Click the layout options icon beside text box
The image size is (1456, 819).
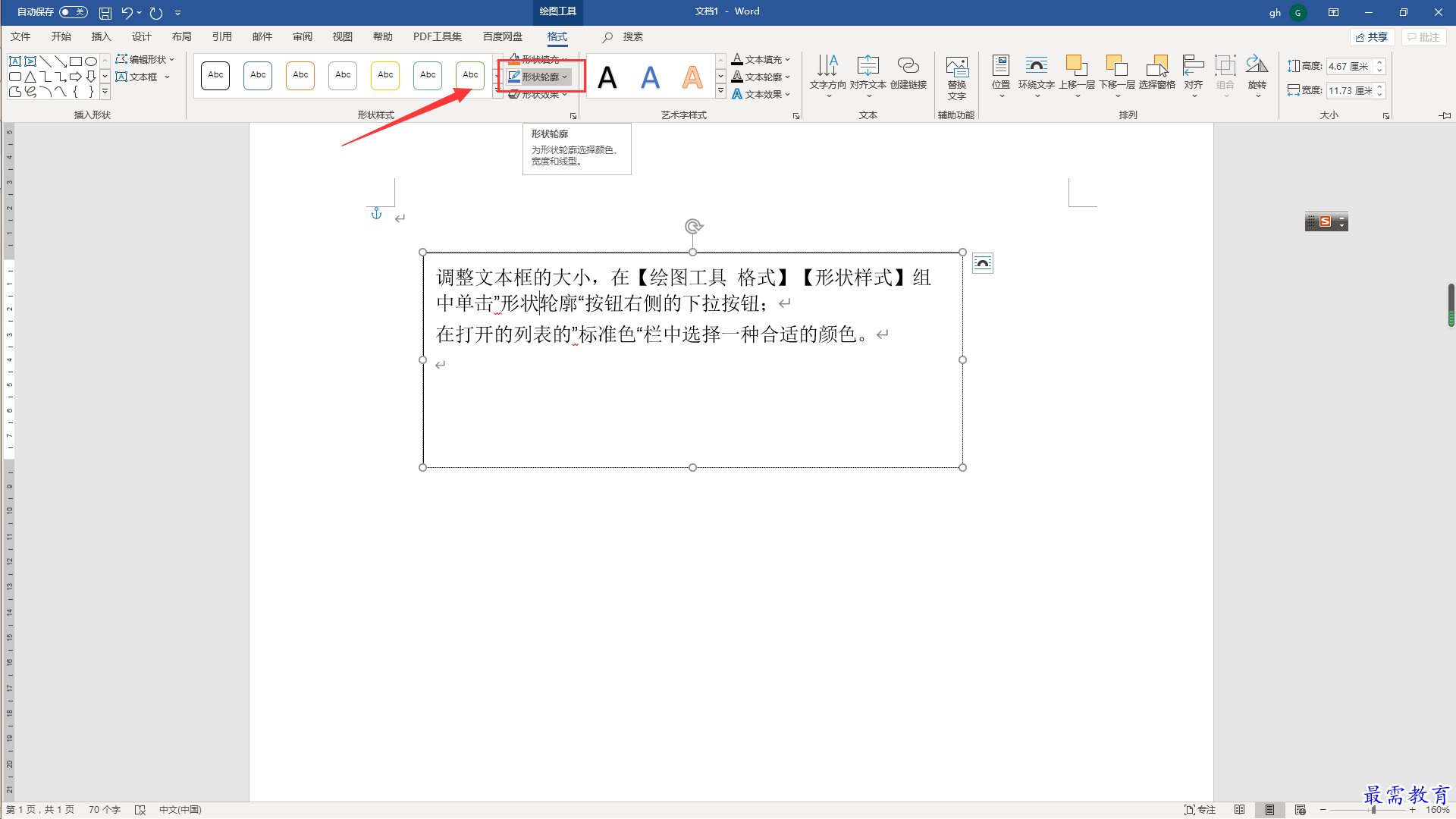[x=983, y=263]
